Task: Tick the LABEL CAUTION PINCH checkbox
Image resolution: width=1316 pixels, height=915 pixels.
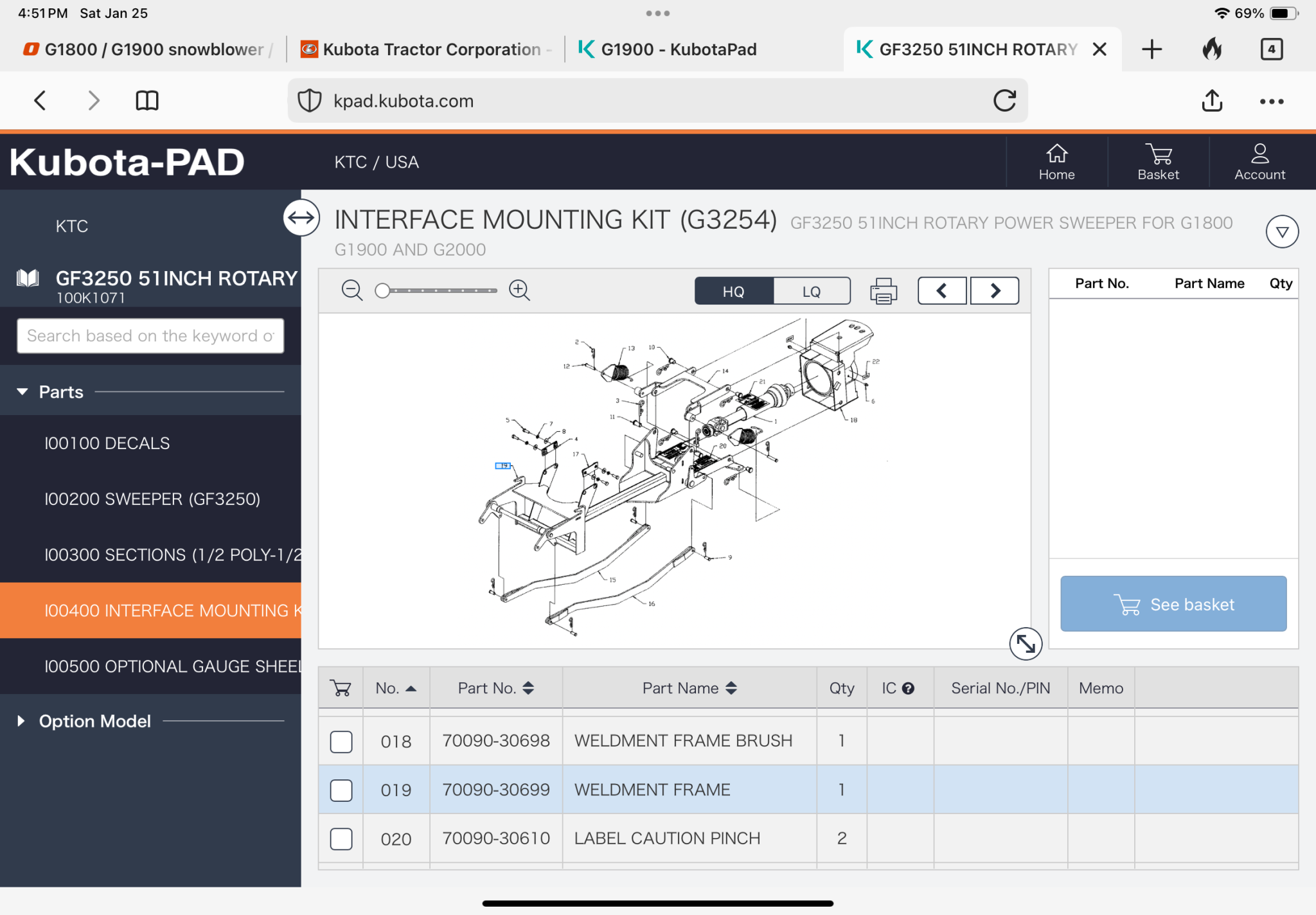Action: (x=341, y=839)
